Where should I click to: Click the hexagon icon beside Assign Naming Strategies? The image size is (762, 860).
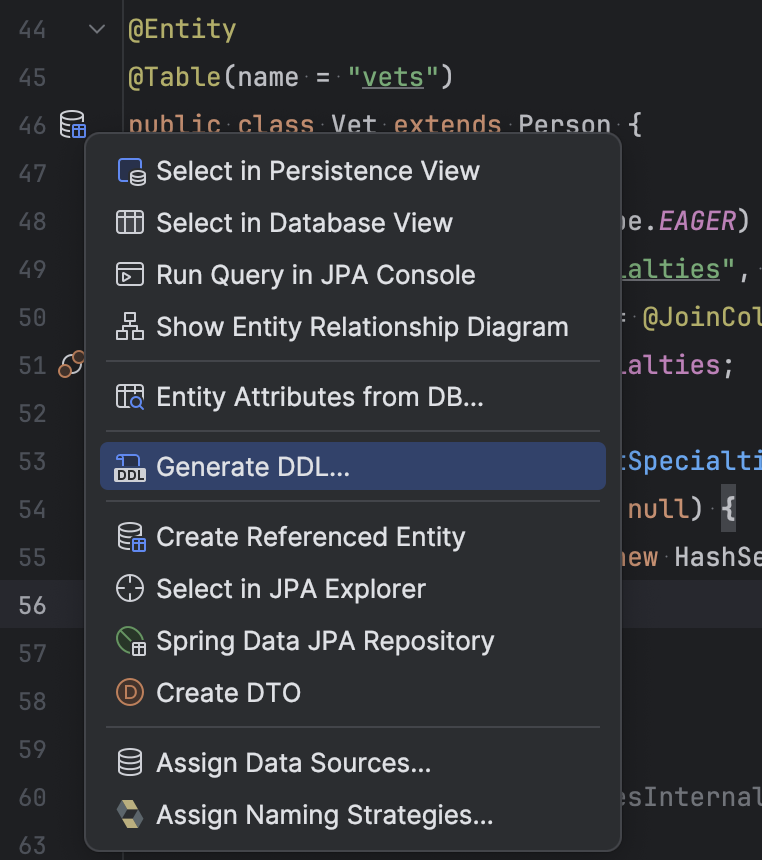point(131,814)
